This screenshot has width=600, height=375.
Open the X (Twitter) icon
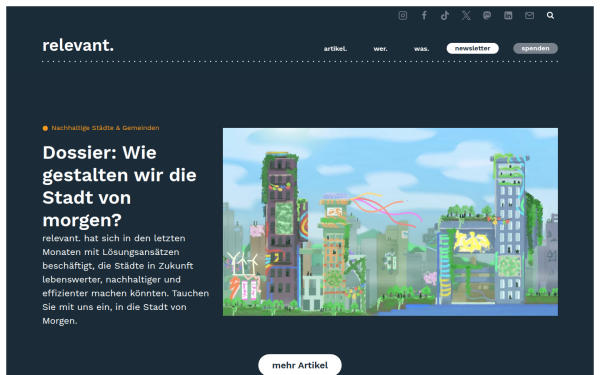466,15
